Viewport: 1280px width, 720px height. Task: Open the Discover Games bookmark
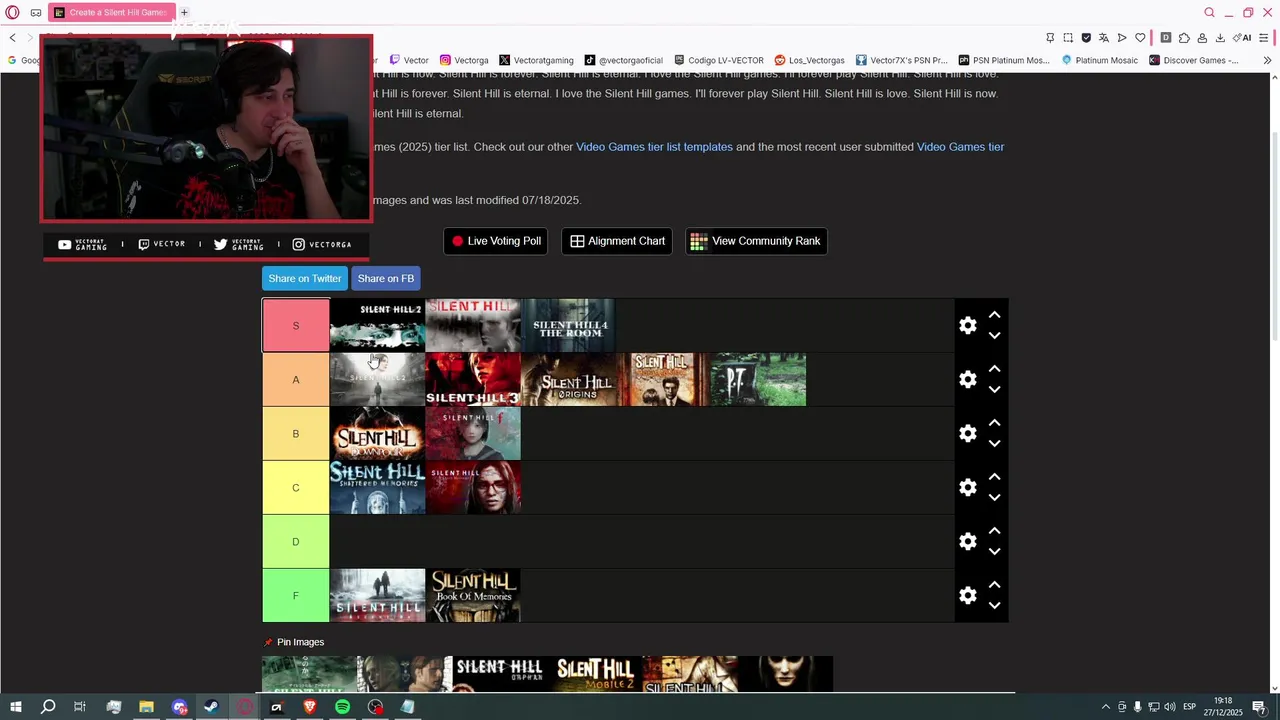(1193, 60)
